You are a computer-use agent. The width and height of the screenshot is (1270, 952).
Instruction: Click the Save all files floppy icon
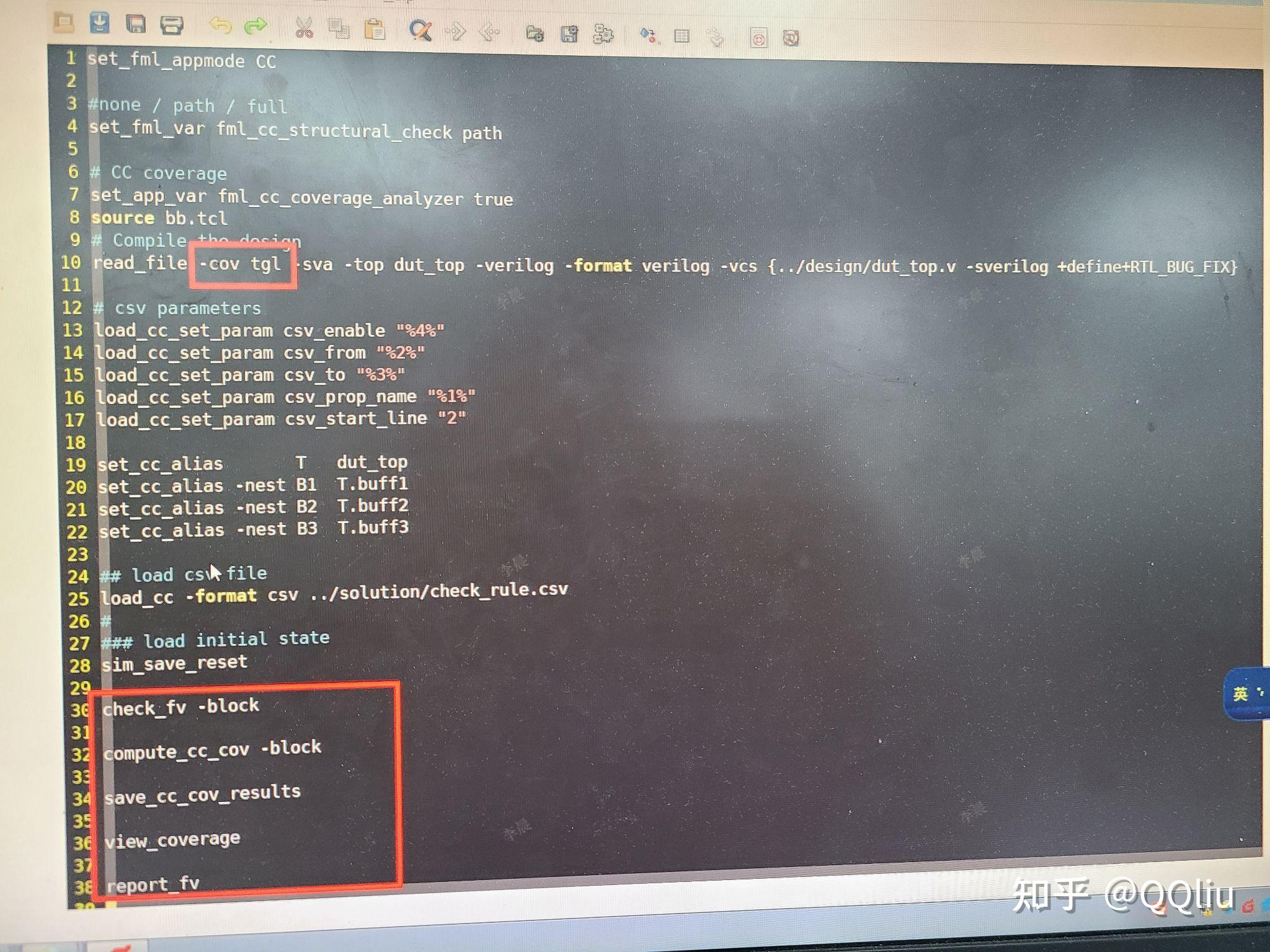pos(135,24)
